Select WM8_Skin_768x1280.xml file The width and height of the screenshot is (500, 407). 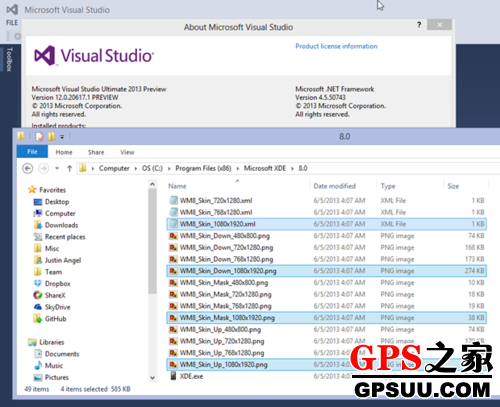tap(327, 212)
